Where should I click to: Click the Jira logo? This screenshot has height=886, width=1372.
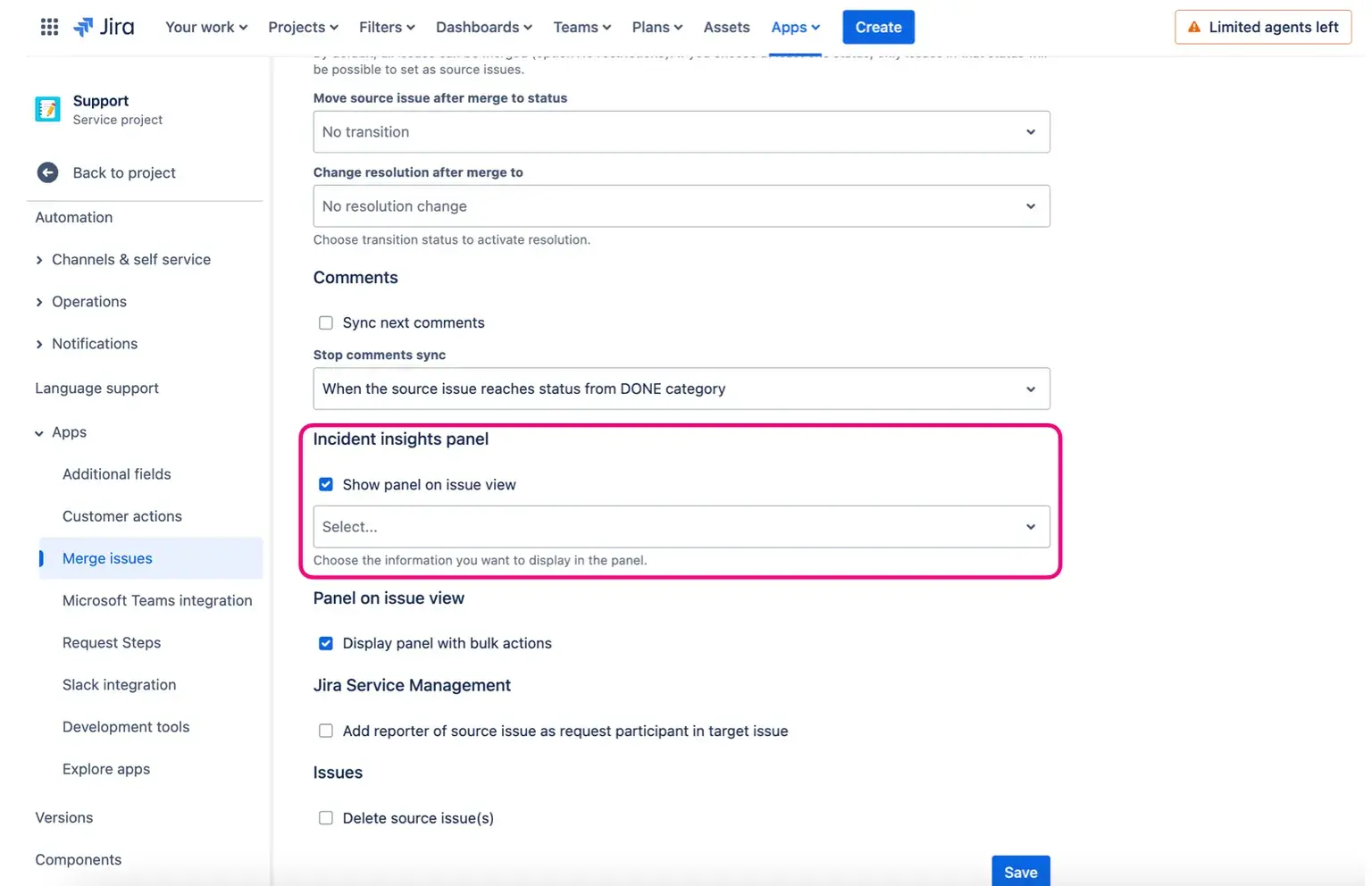105,27
